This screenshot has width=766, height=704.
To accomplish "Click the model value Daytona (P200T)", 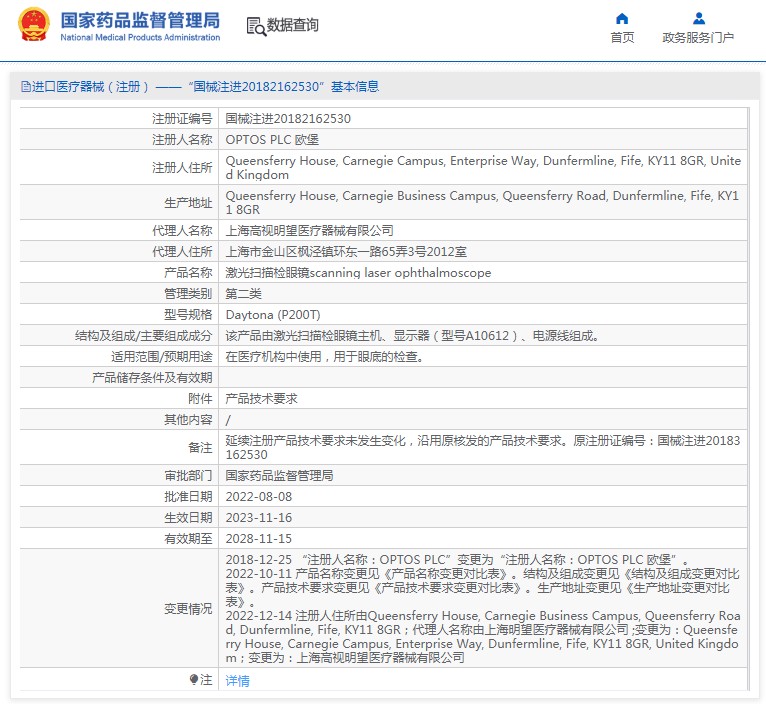I will click(x=273, y=315).
